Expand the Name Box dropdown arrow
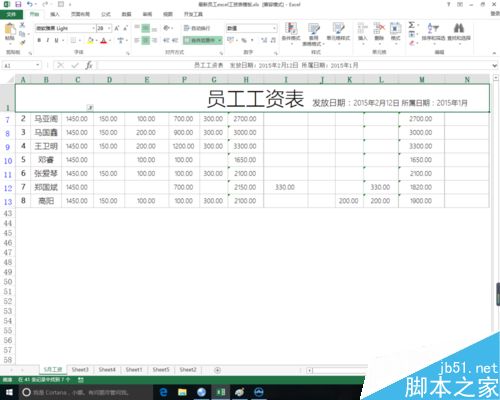The image size is (500, 400). [38, 65]
